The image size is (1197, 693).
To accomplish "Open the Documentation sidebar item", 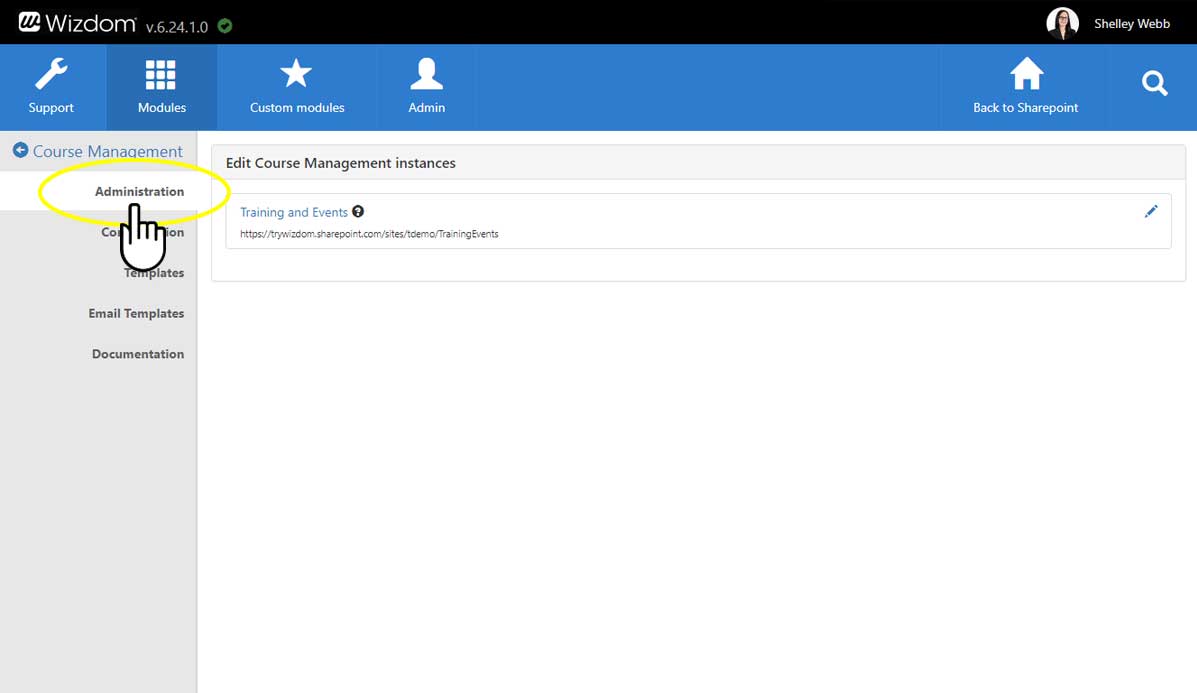I will (x=138, y=354).
